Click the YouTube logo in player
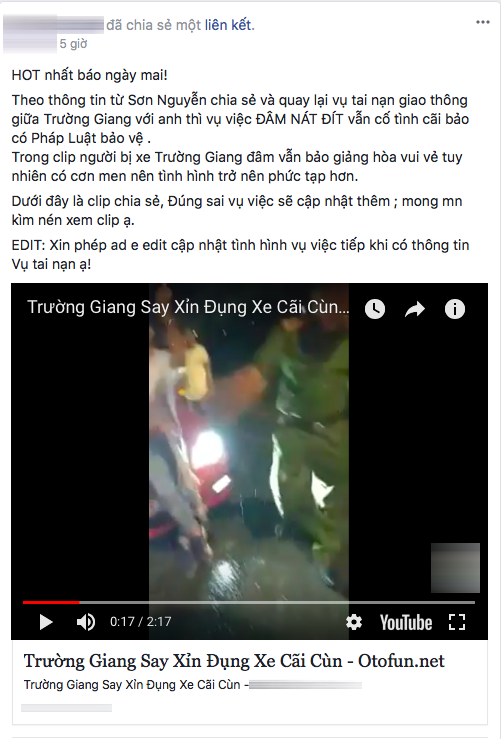This screenshot has width=501, height=739. 406,623
